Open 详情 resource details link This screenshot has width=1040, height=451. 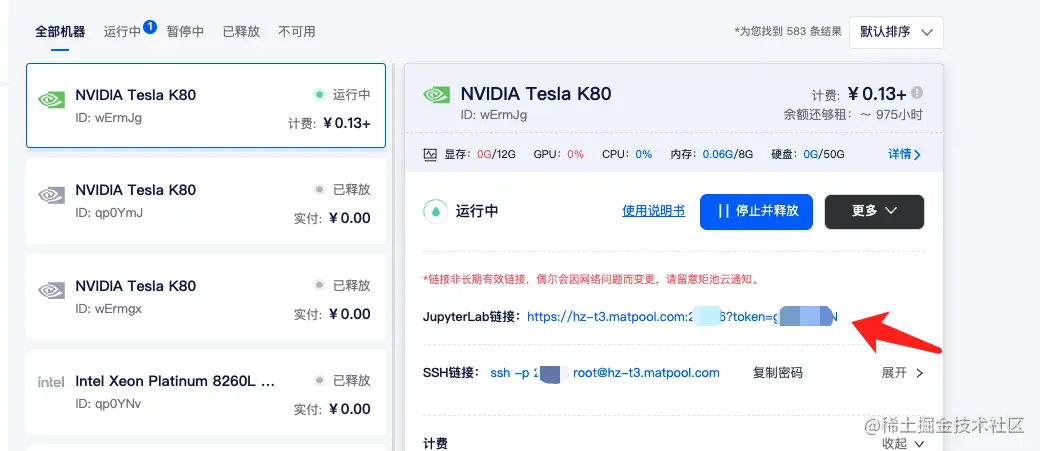(x=905, y=155)
